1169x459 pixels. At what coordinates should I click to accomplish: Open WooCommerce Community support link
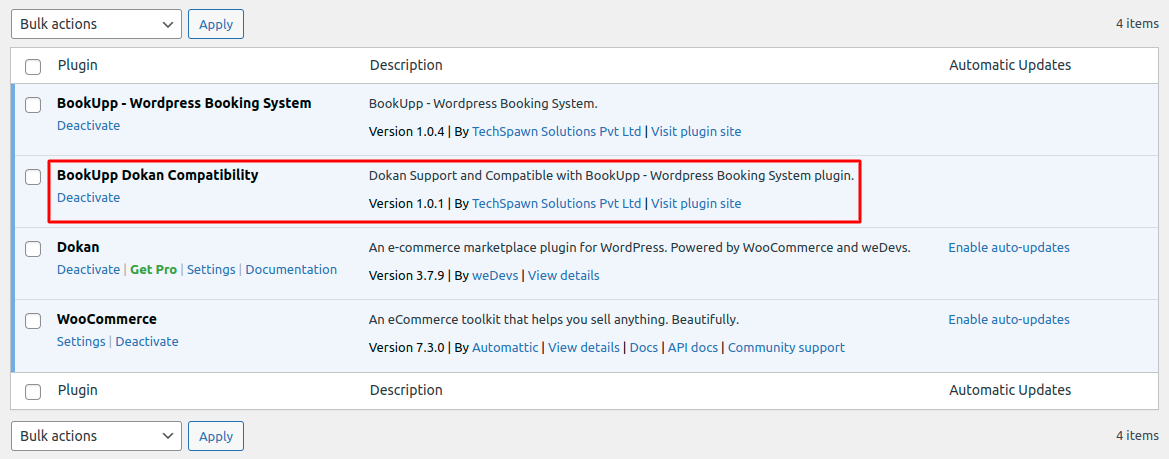pyautogui.click(x=786, y=348)
